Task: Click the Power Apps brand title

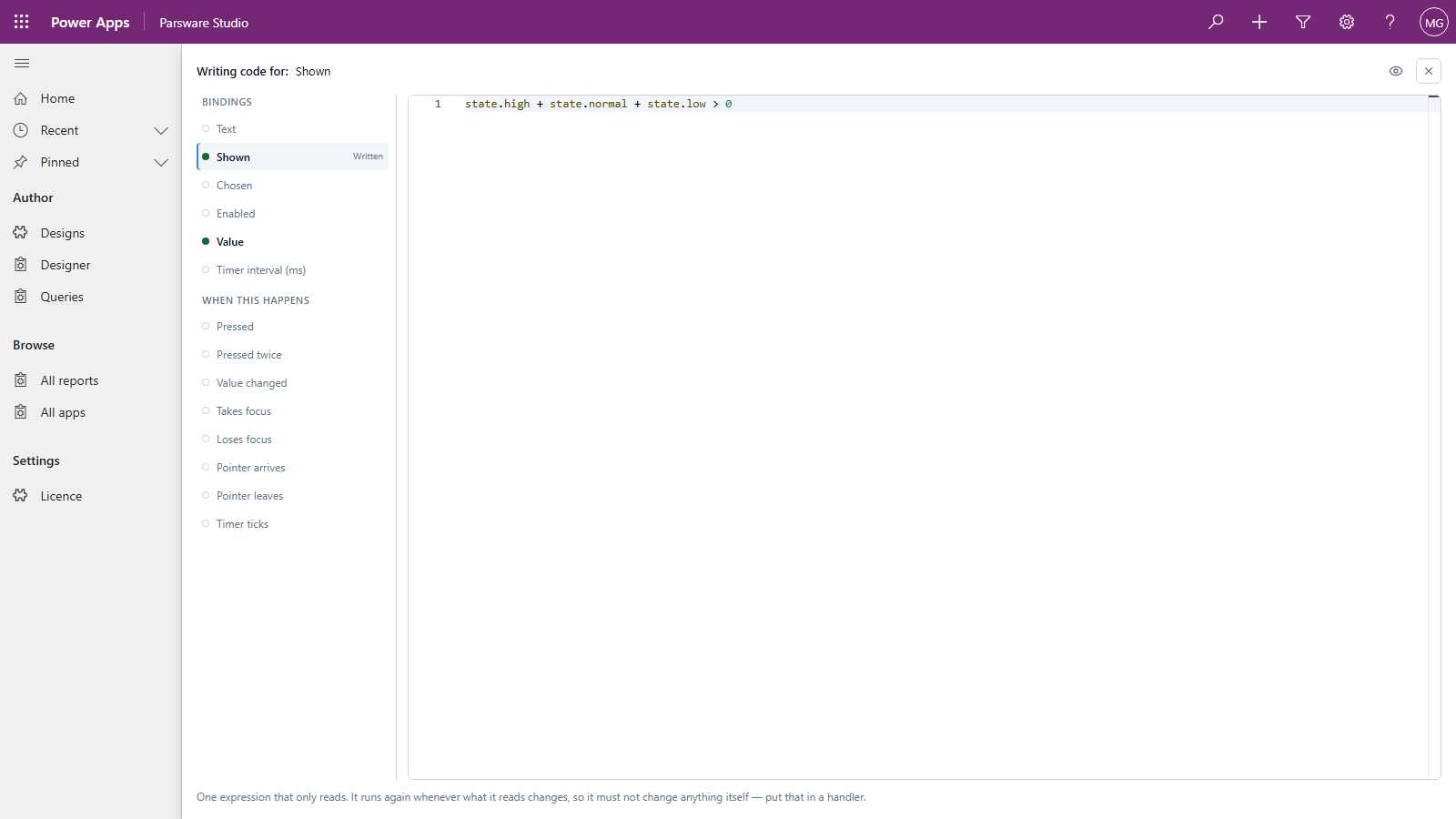Action: coord(90,23)
